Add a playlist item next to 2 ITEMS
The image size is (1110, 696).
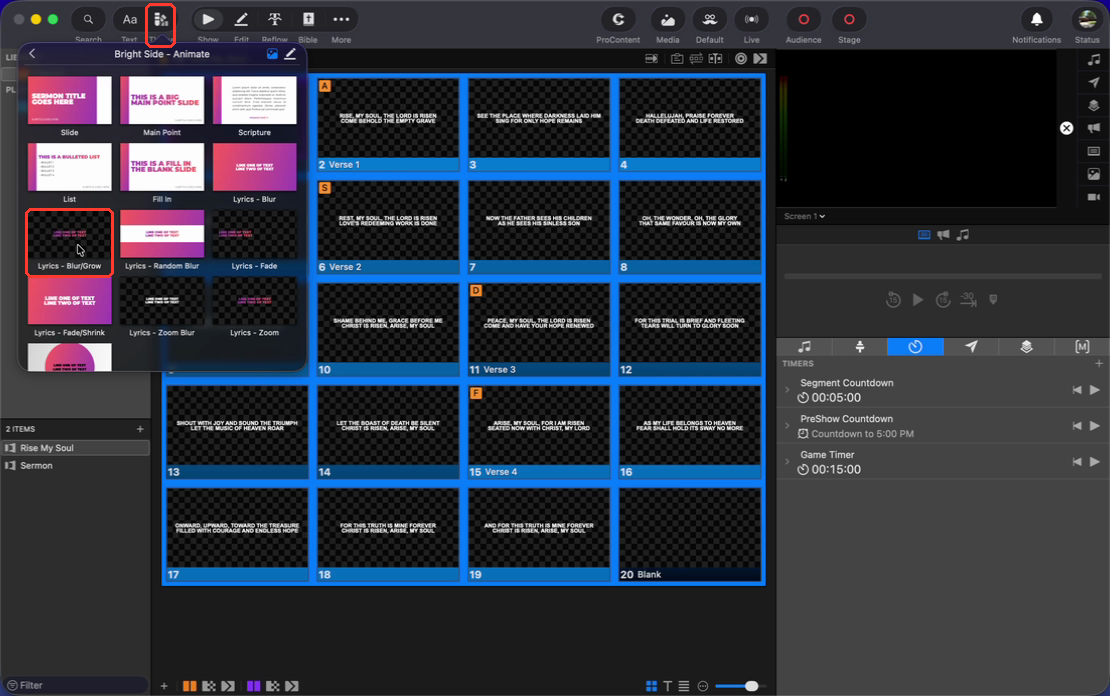140,429
